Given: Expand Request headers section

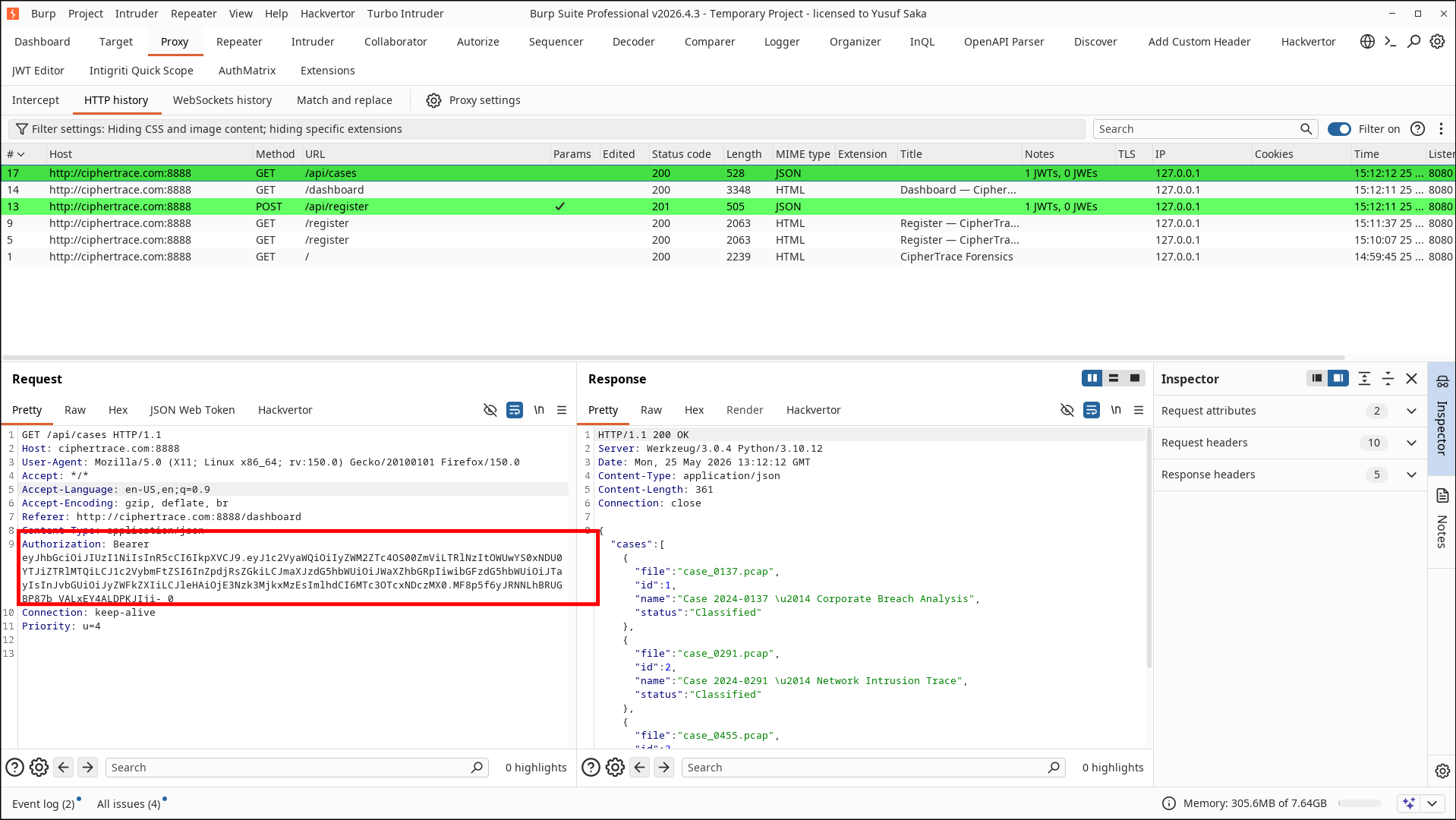Looking at the screenshot, I should pos(1290,443).
